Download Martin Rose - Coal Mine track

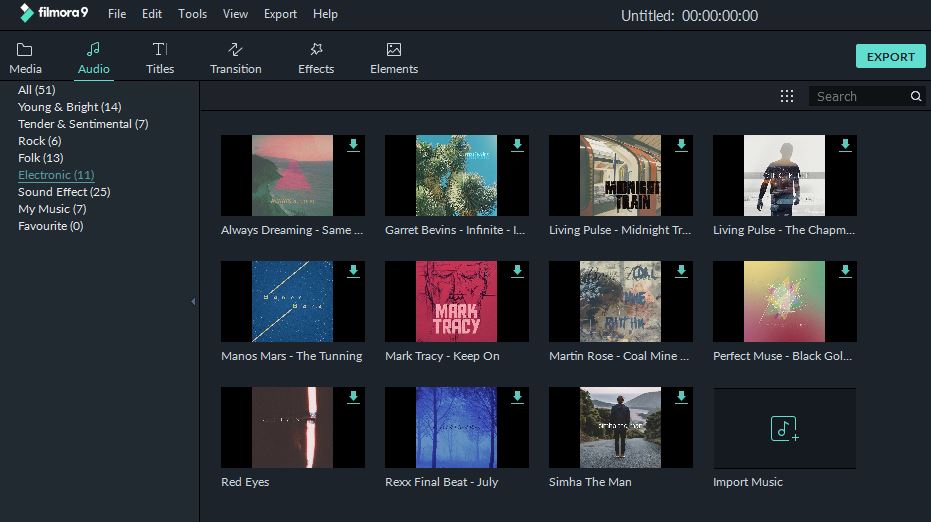coord(681,271)
